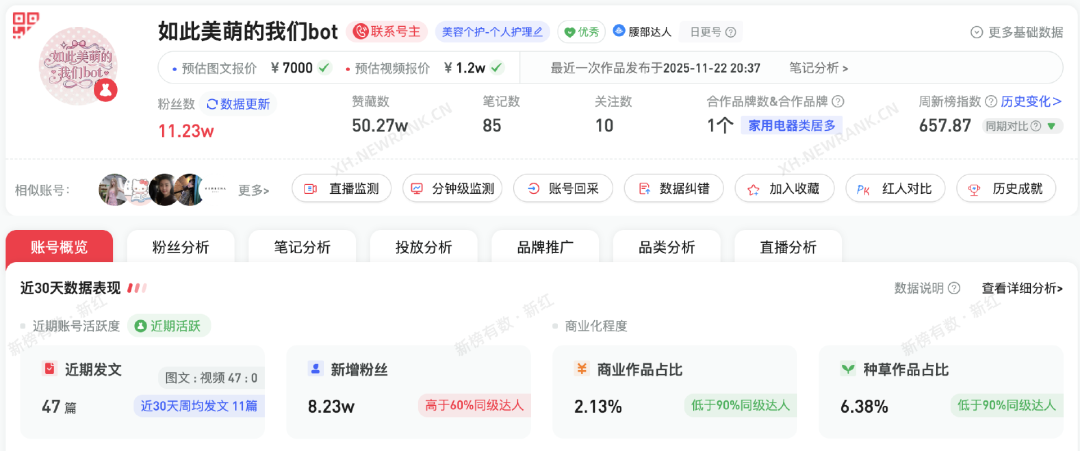Click help icon beside 数据说明
The width and height of the screenshot is (1080, 451).
tap(954, 289)
